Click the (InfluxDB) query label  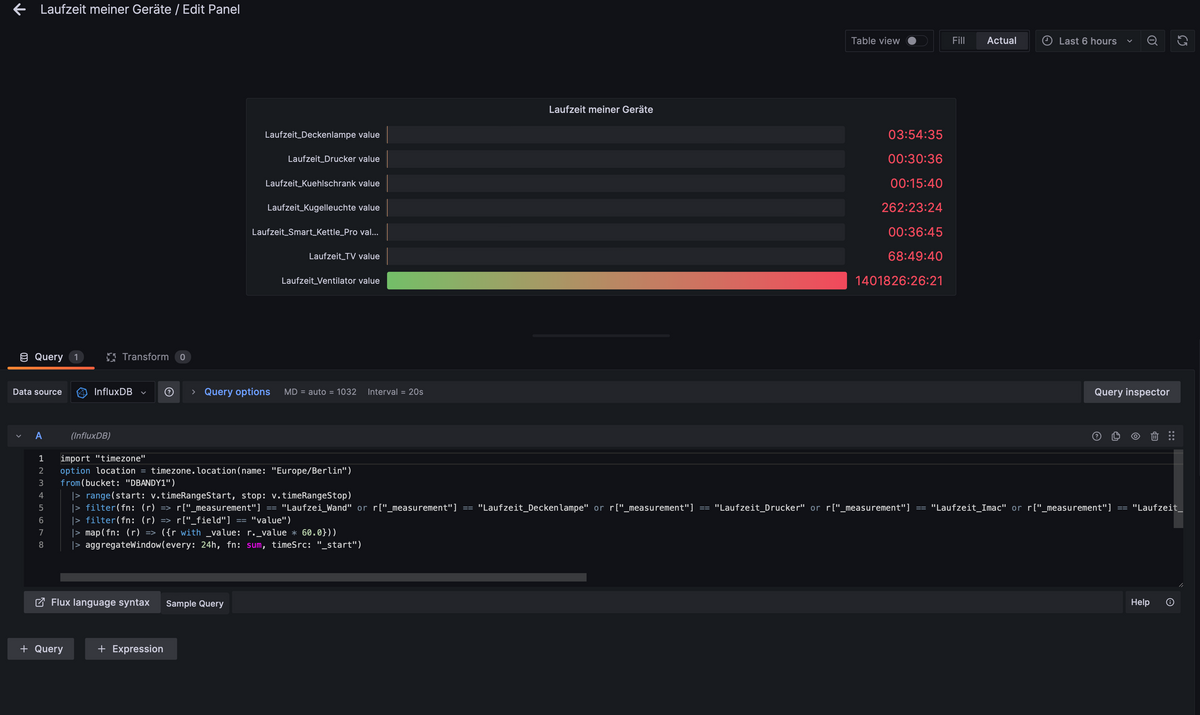(x=90, y=436)
